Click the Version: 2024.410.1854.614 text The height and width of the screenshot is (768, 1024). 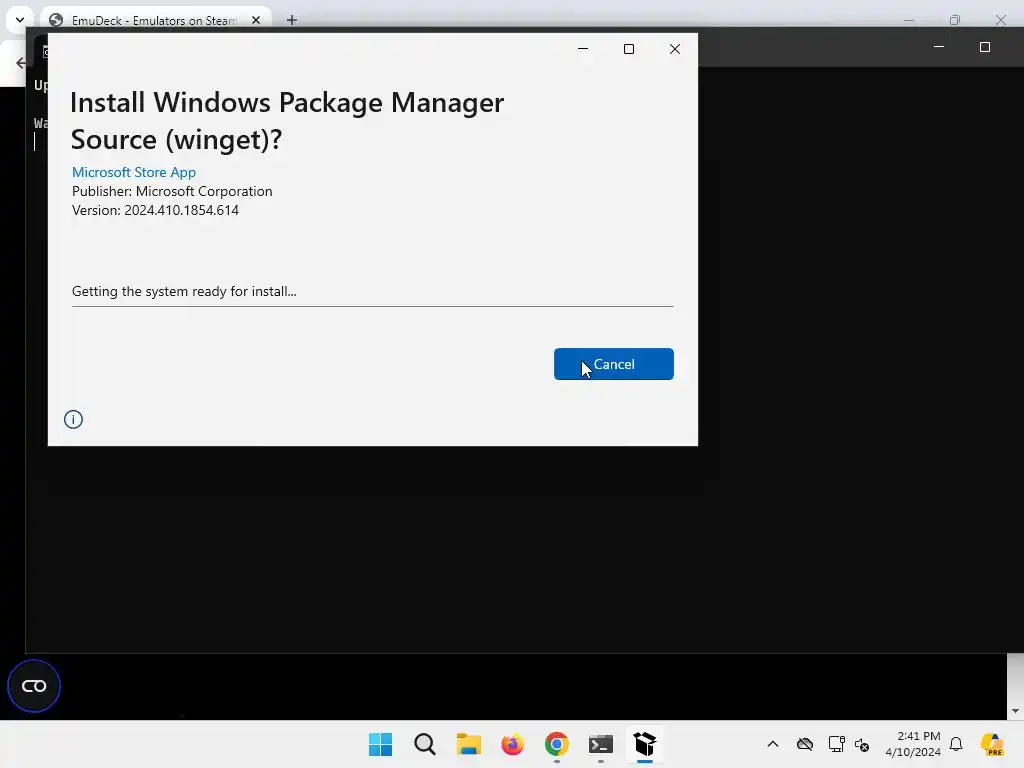click(x=155, y=210)
